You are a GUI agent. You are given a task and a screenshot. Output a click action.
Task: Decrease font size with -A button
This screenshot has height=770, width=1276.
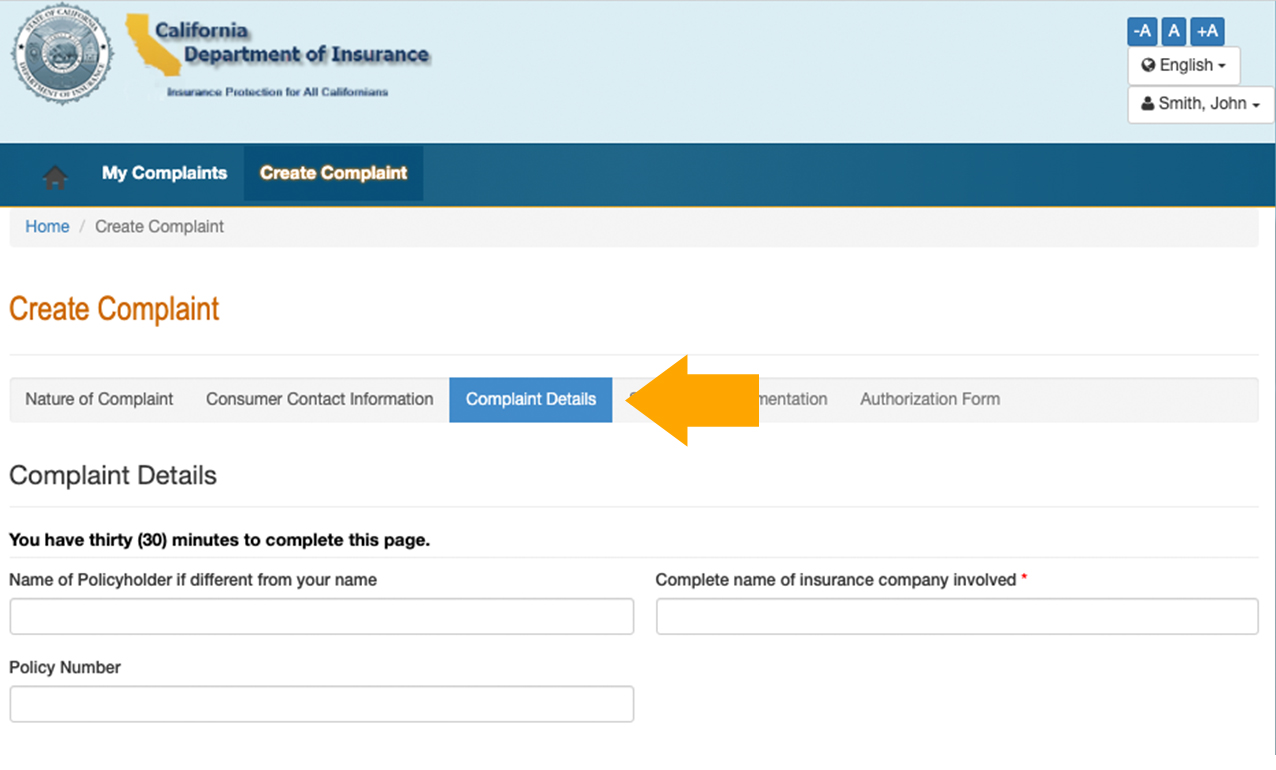(x=1142, y=31)
